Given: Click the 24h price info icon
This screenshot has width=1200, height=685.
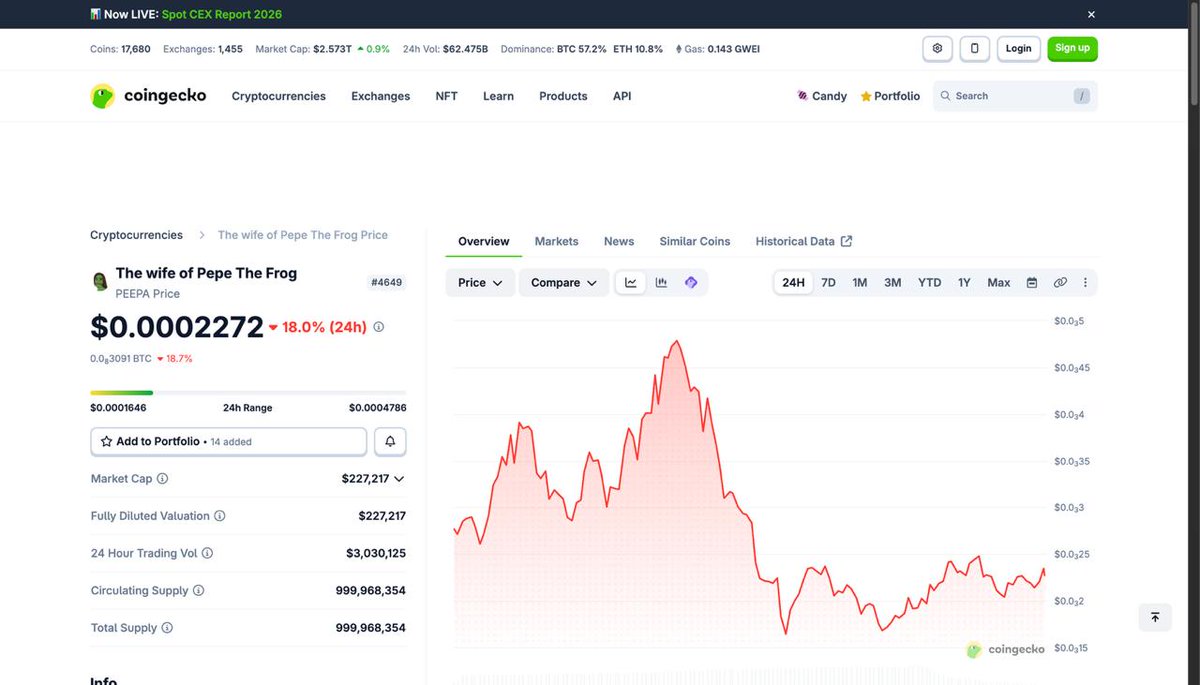Looking at the screenshot, I should [378, 327].
